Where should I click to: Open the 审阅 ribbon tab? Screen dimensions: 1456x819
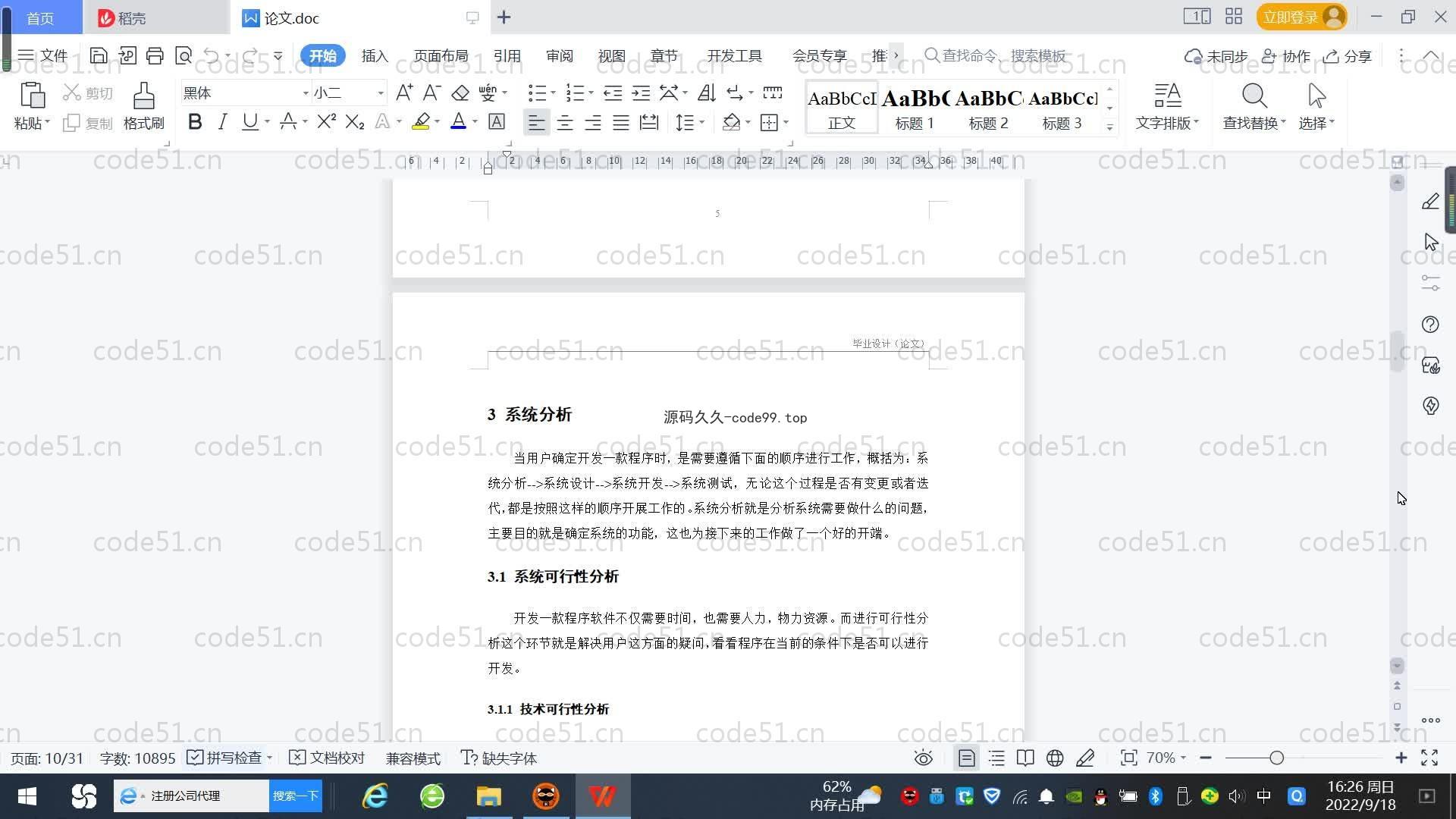tap(559, 55)
